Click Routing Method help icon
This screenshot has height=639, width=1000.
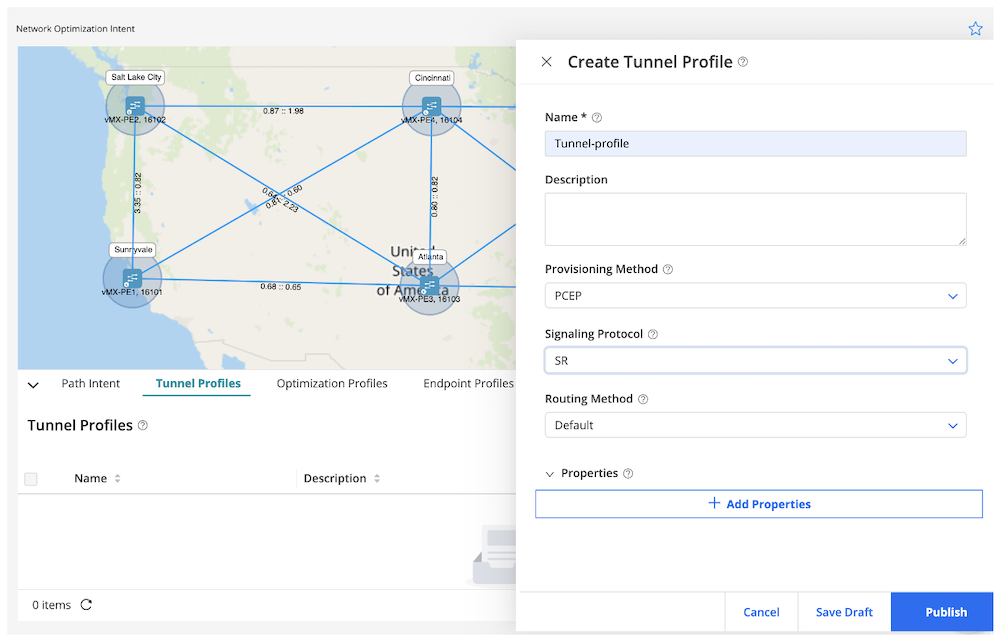643,399
